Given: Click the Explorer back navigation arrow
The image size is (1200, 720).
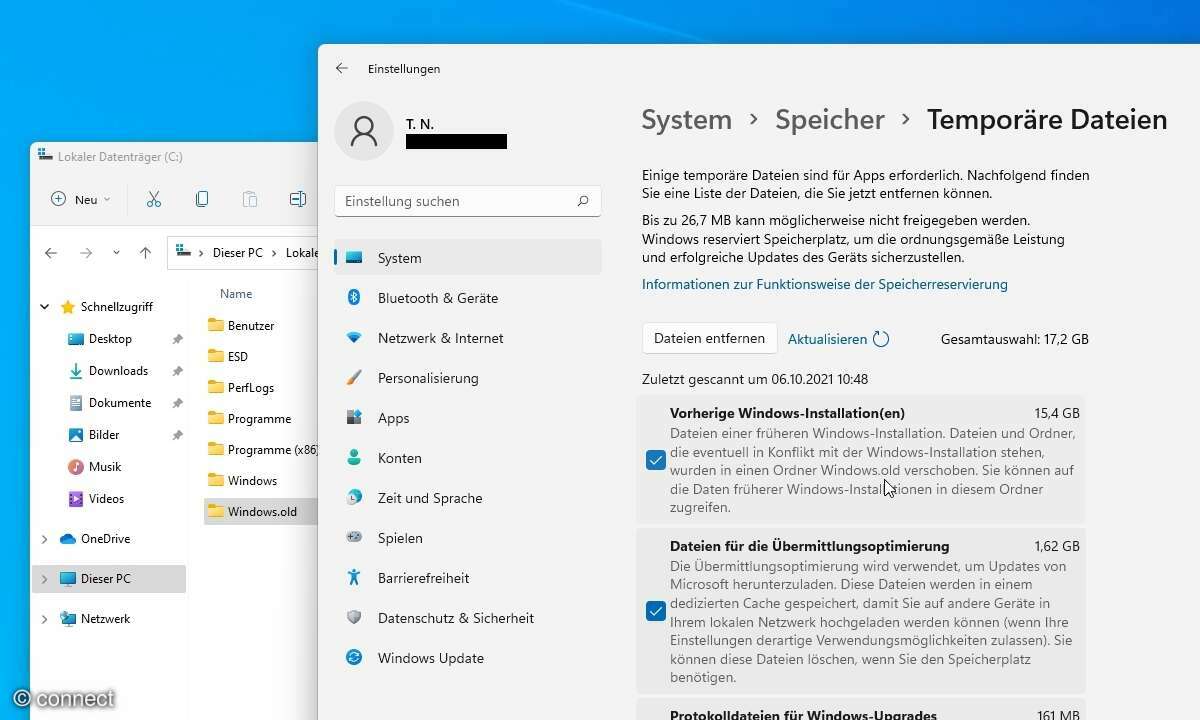Looking at the screenshot, I should (x=51, y=253).
